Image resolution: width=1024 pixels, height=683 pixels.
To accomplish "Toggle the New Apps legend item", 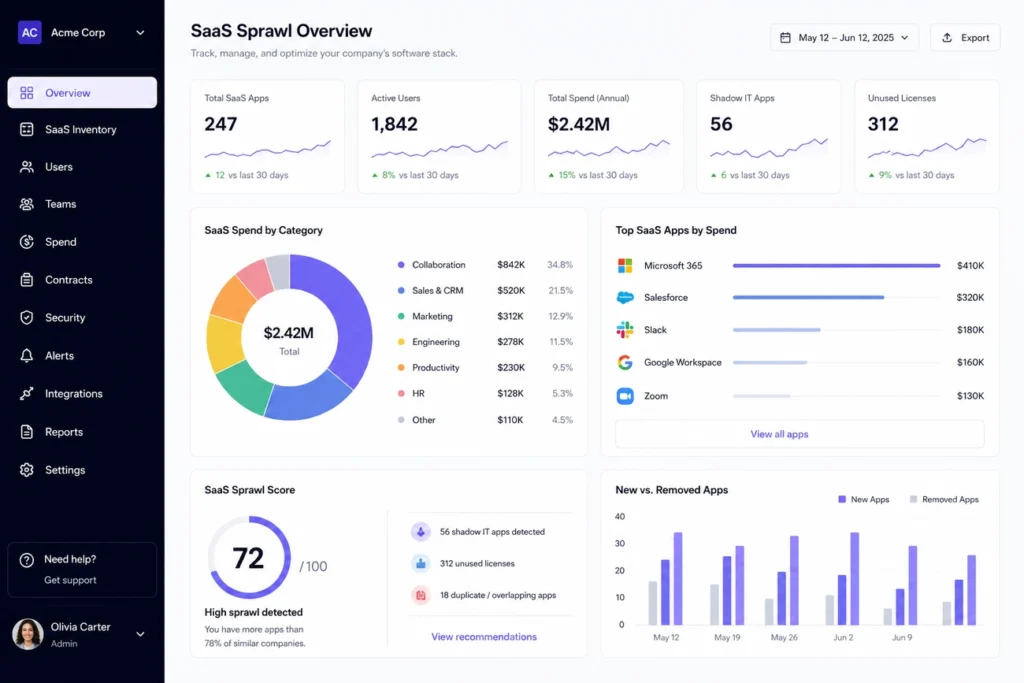I will coord(863,500).
